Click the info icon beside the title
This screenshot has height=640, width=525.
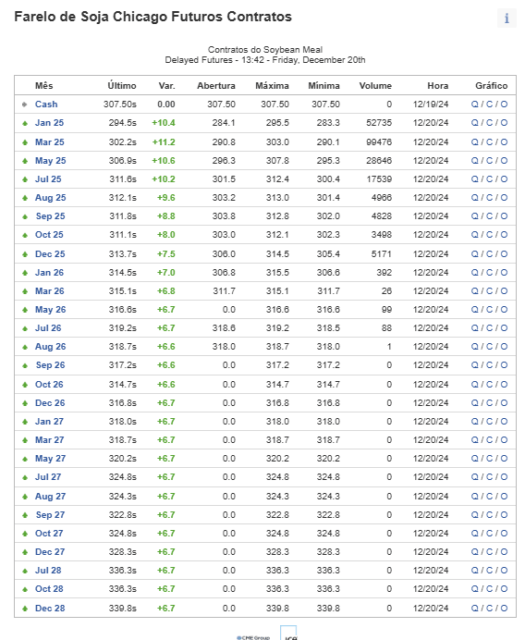coord(507,18)
